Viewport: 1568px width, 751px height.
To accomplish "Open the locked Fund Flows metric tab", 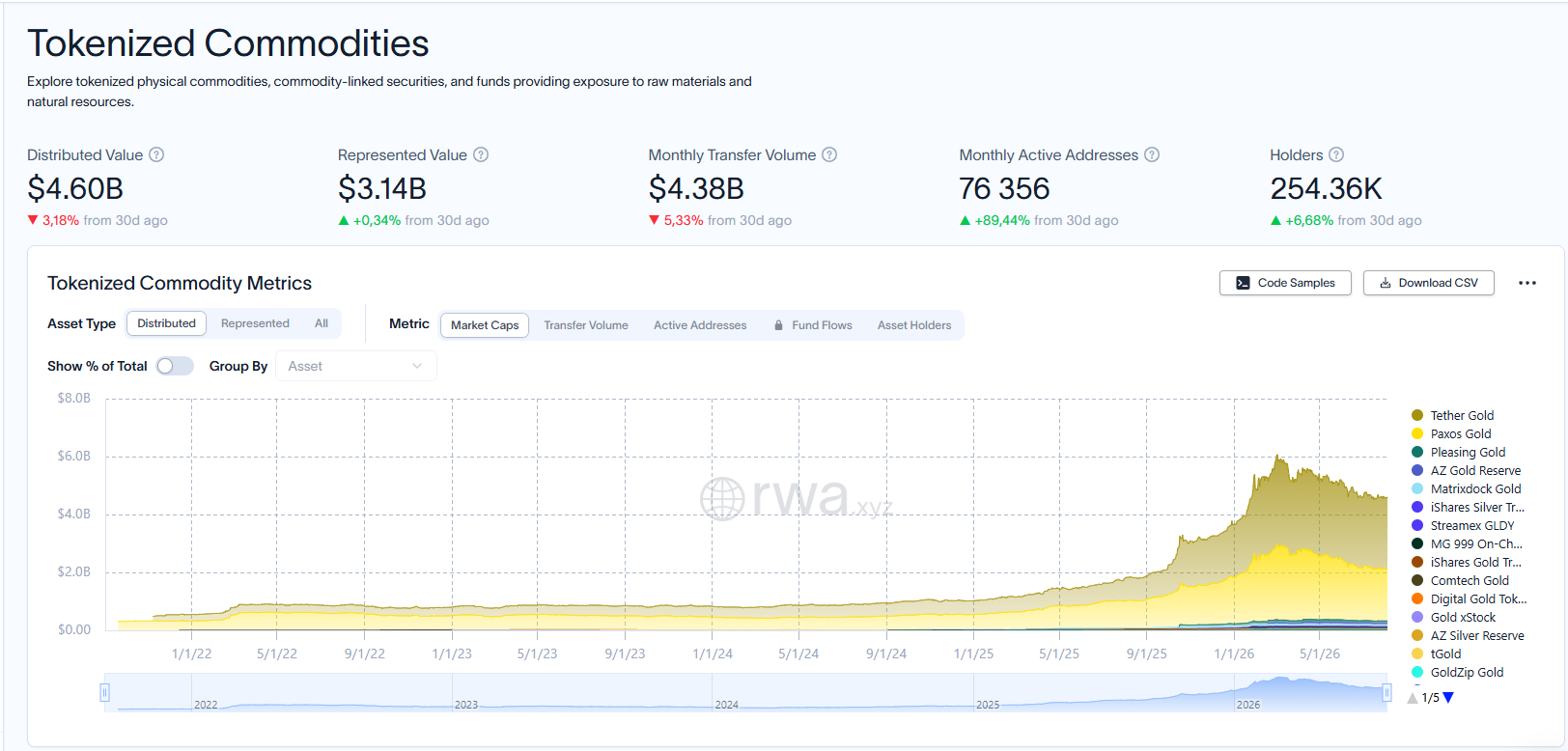I will pos(813,325).
